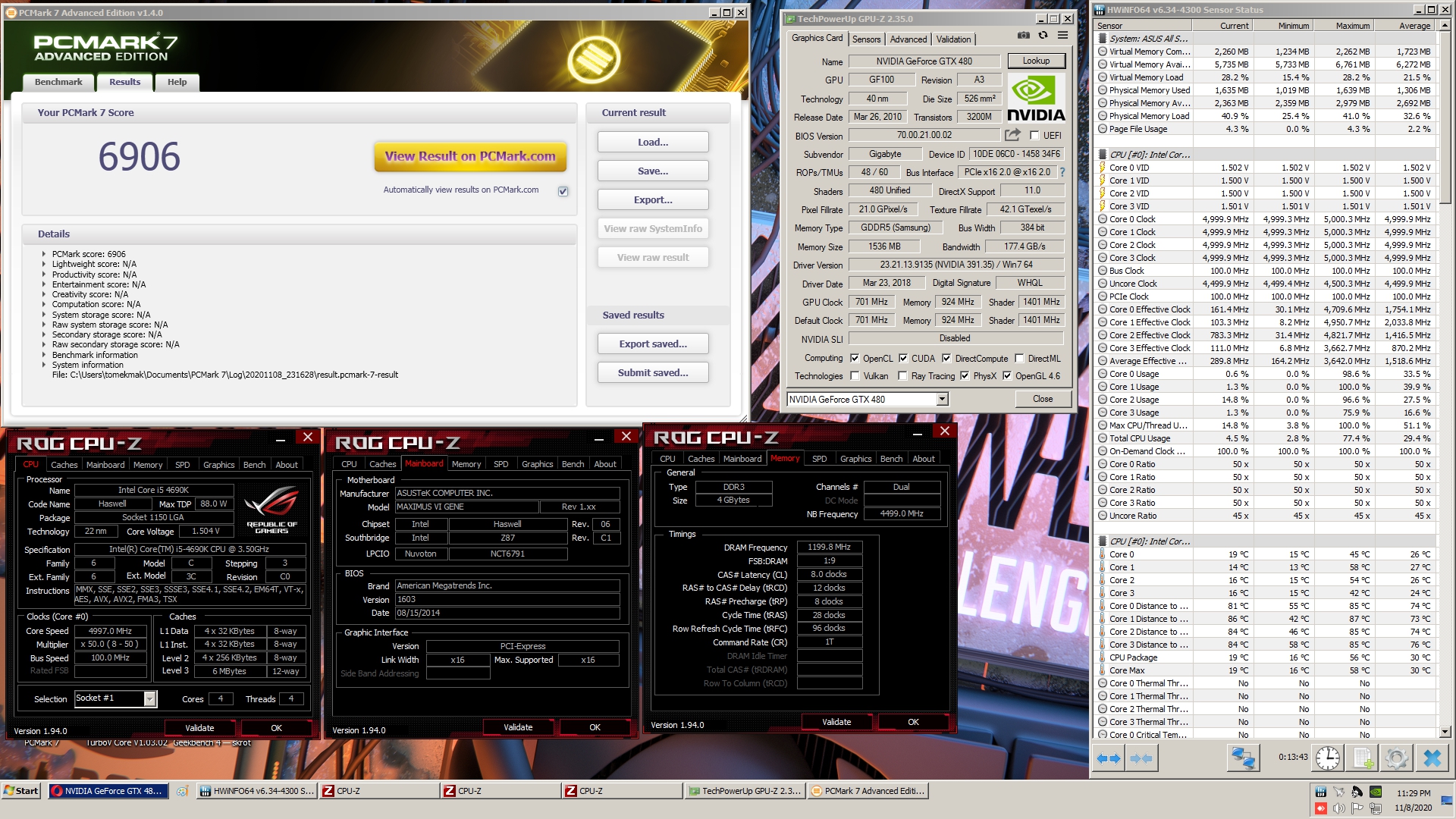Toggle the UEFI checkbox in GPU-Z
1456x819 pixels.
click(1034, 136)
